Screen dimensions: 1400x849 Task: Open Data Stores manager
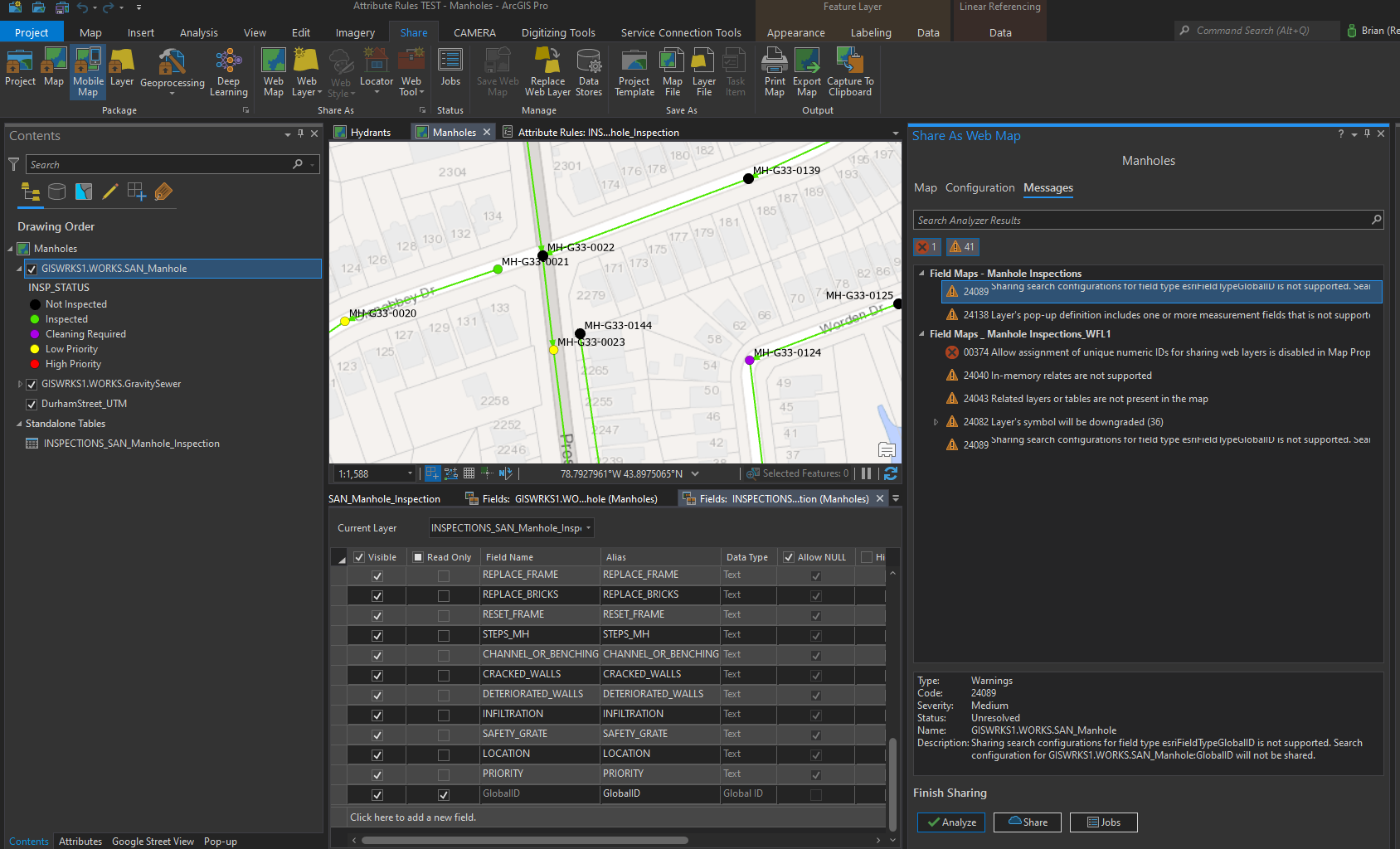(x=589, y=73)
